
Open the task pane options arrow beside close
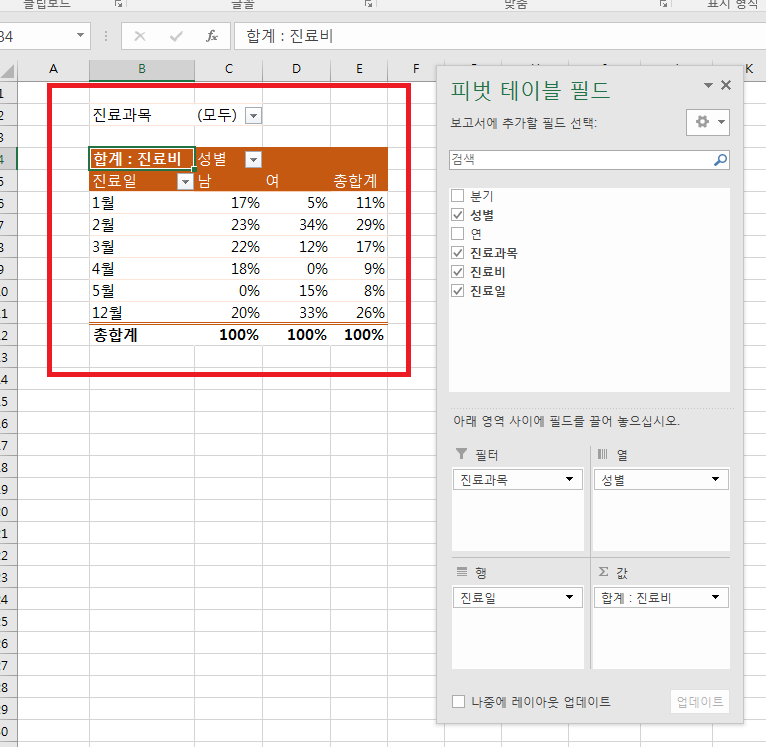pyautogui.click(x=709, y=86)
